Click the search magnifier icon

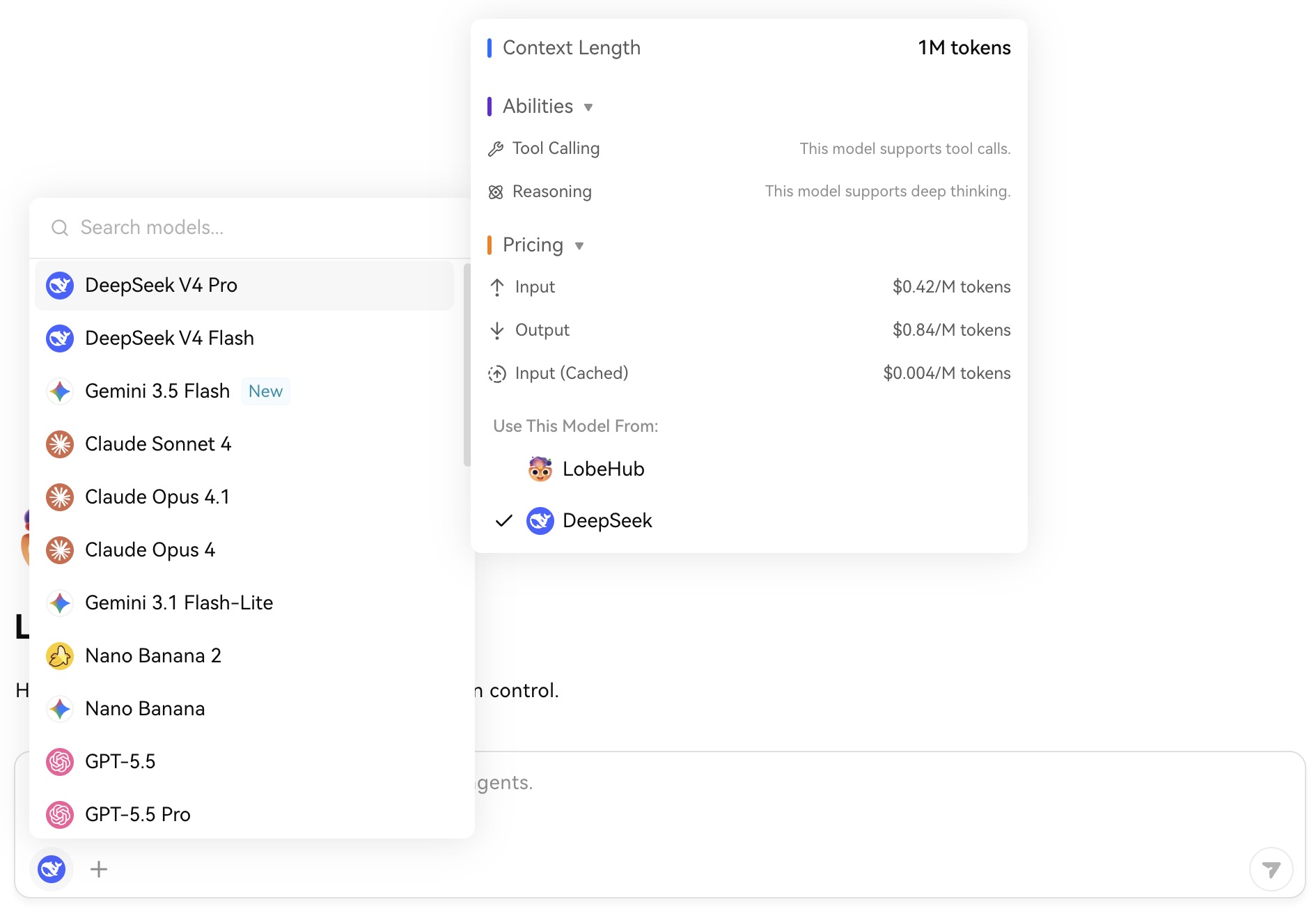pos(60,228)
